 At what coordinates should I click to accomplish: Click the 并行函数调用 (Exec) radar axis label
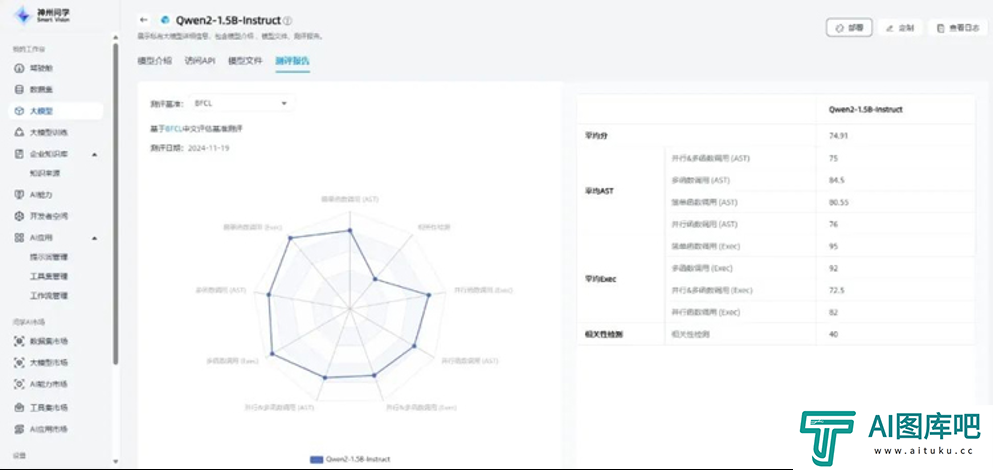[x=483, y=290]
